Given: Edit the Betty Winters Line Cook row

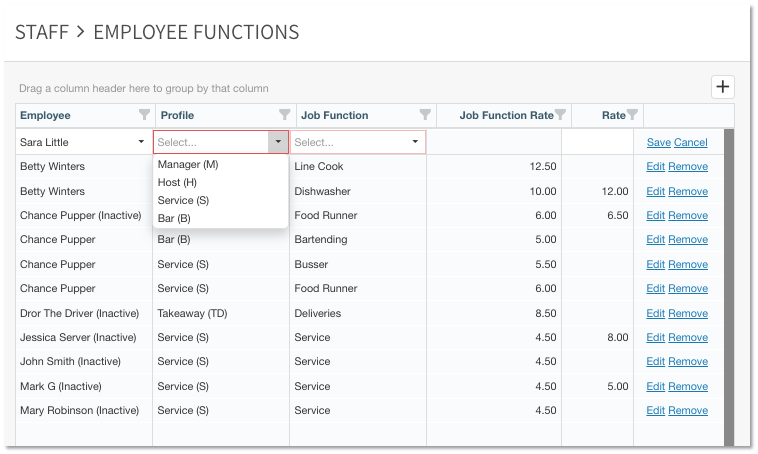Looking at the screenshot, I should (655, 166).
